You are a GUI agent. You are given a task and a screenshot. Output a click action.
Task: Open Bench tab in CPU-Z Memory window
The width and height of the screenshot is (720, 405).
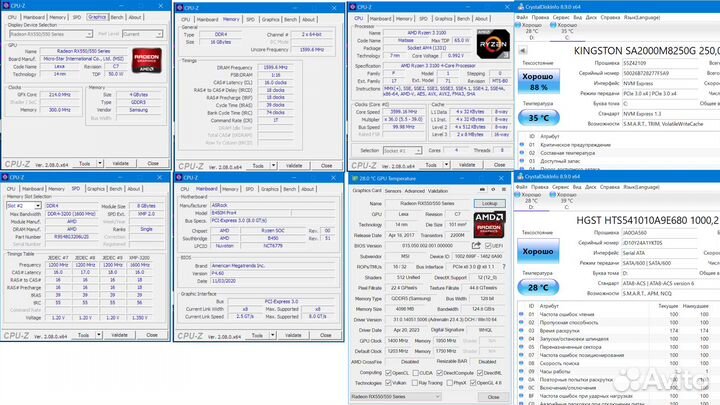coord(290,19)
